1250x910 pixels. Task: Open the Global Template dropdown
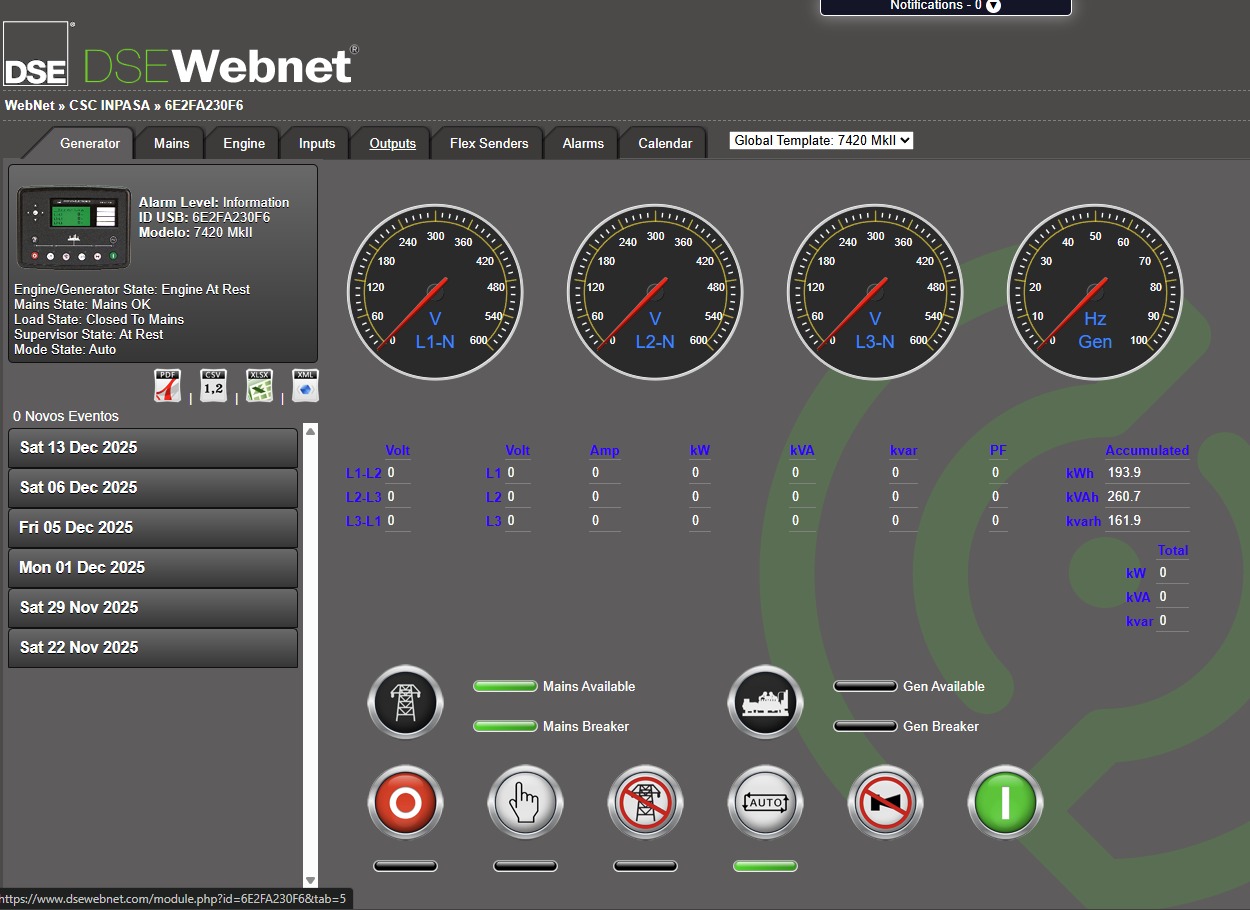click(x=821, y=141)
